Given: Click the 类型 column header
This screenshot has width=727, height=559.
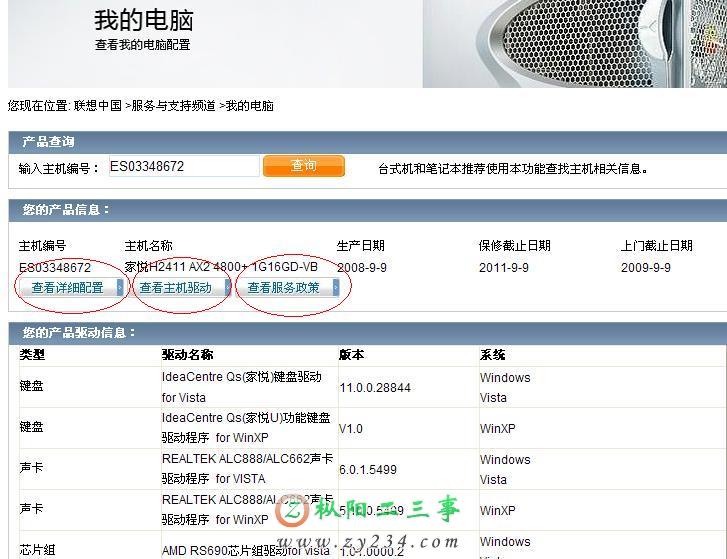Looking at the screenshot, I should tap(32, 355).
